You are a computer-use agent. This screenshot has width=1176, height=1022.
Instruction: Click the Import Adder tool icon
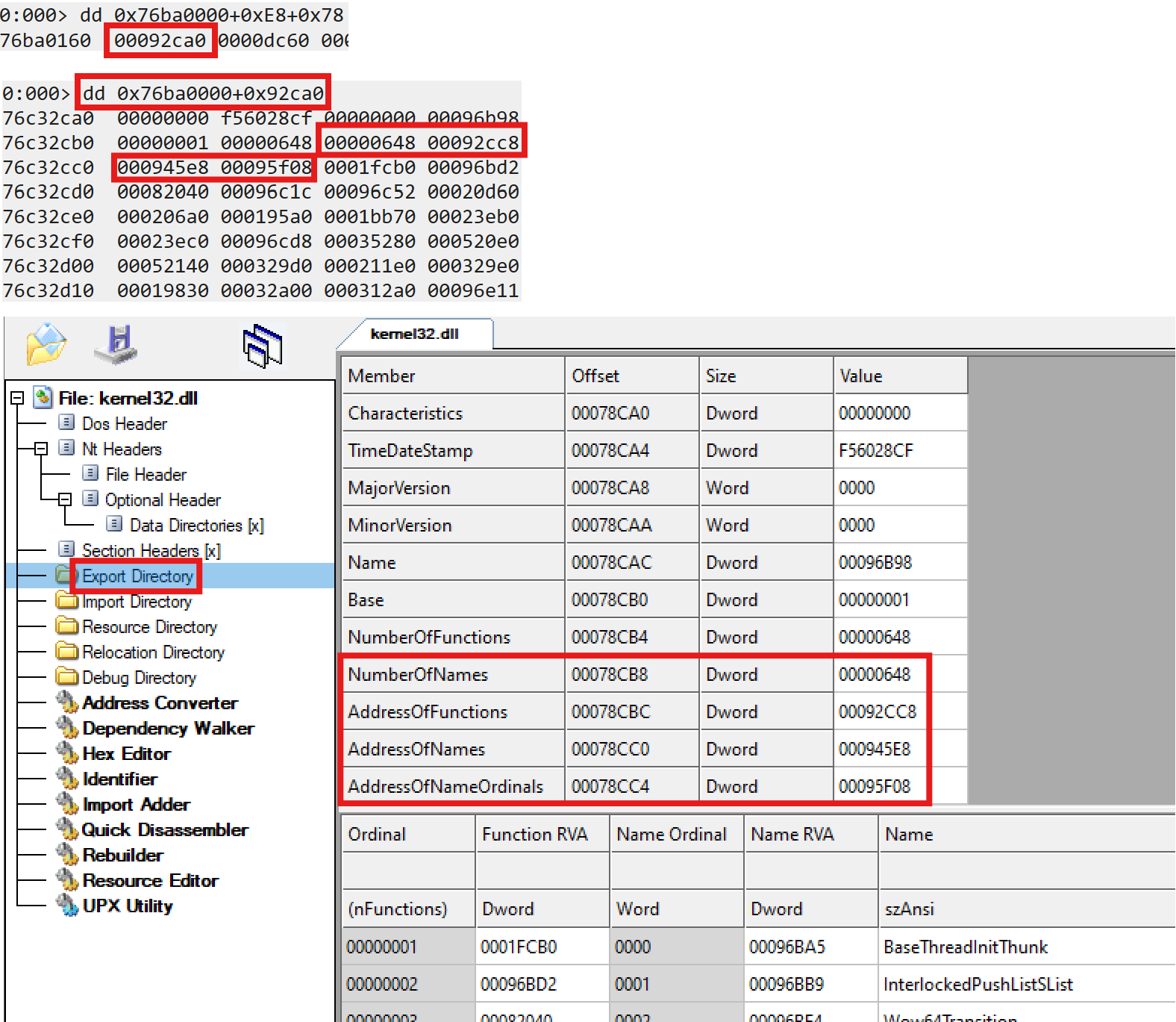coord(68,804)
